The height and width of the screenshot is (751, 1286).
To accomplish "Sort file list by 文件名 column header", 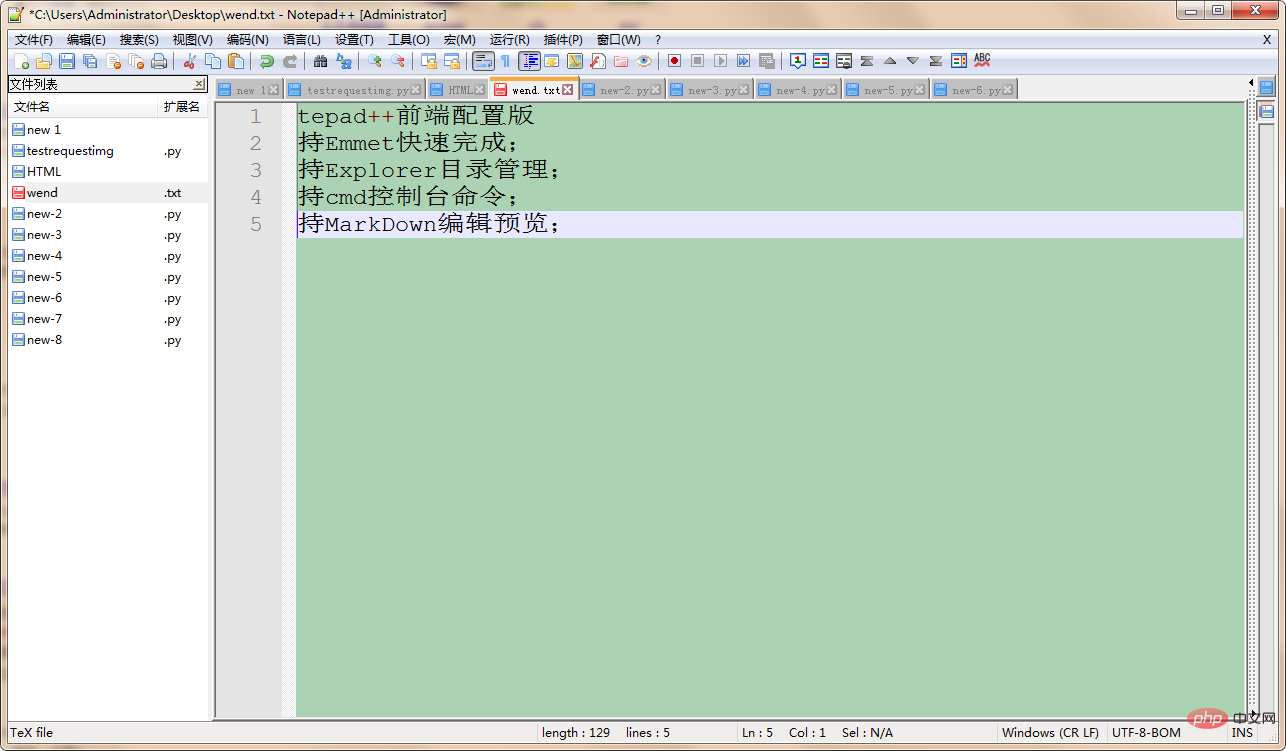I will click(x=84, y=107).
